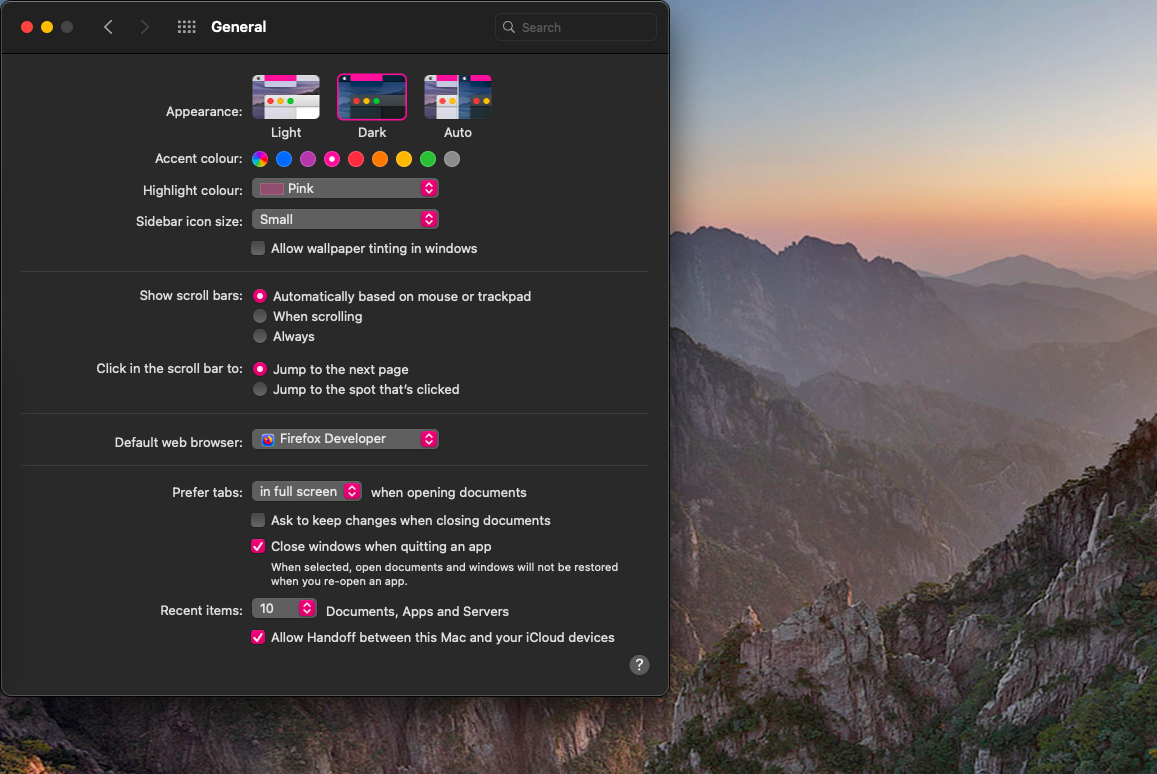Choose blue accent colour
This screenshot has width=1157, height=774.
[x=284, y=159]
